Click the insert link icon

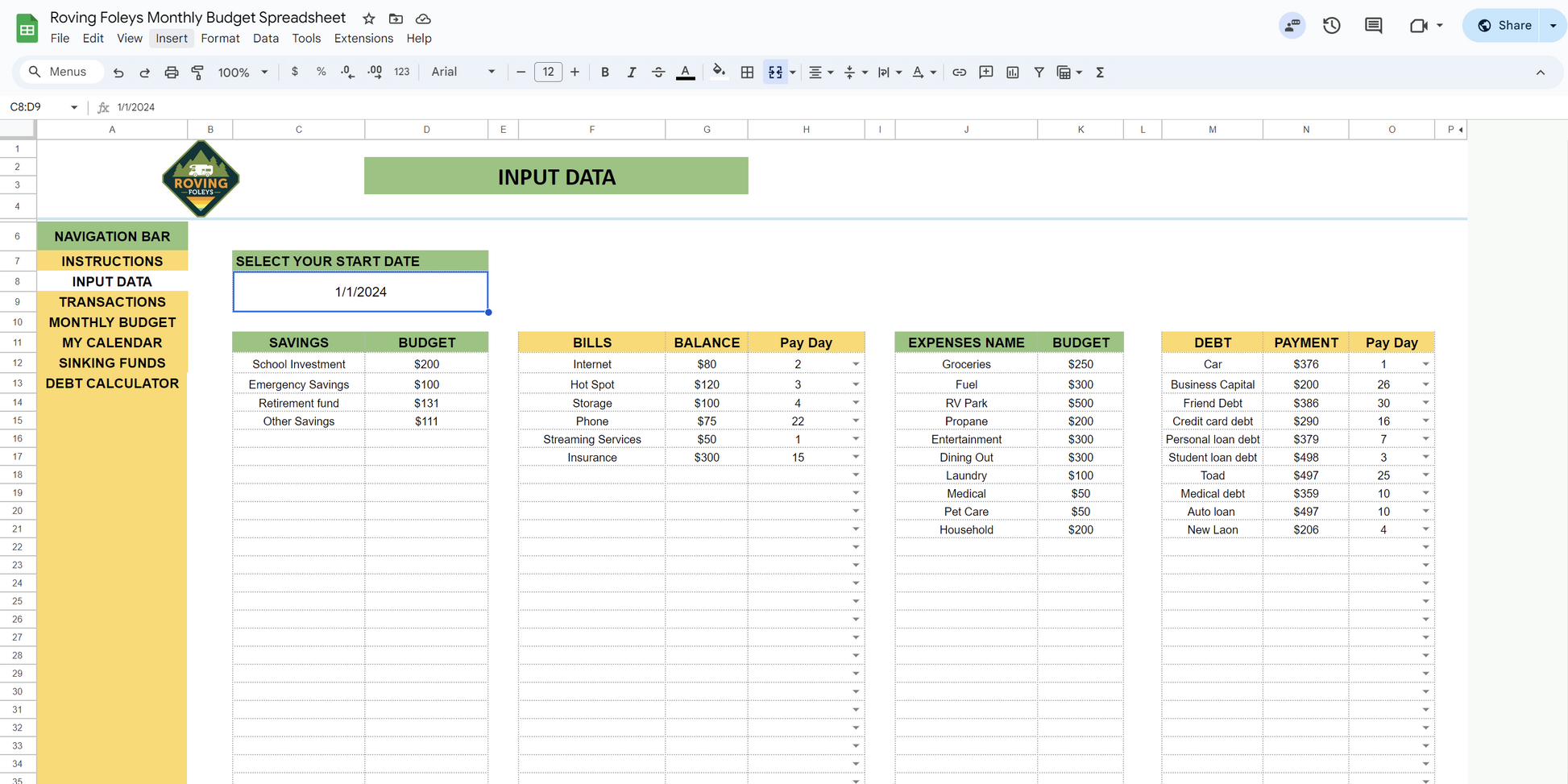coord(959,73)
